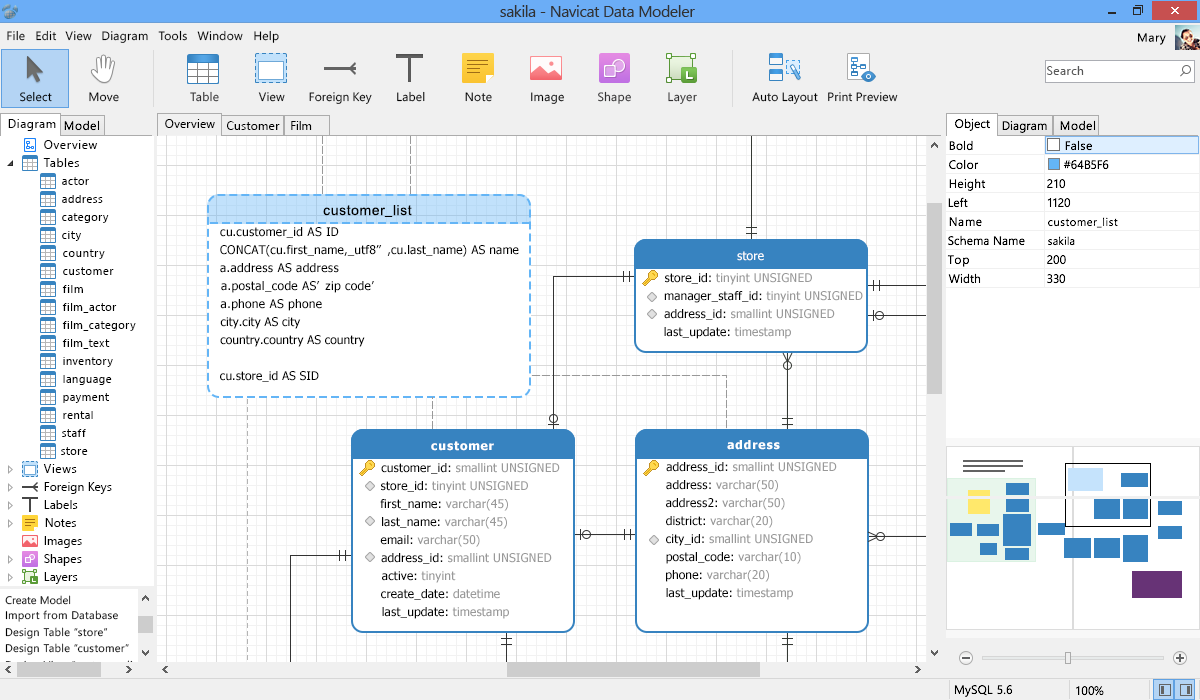Open the Tools menu

point(173,36)
